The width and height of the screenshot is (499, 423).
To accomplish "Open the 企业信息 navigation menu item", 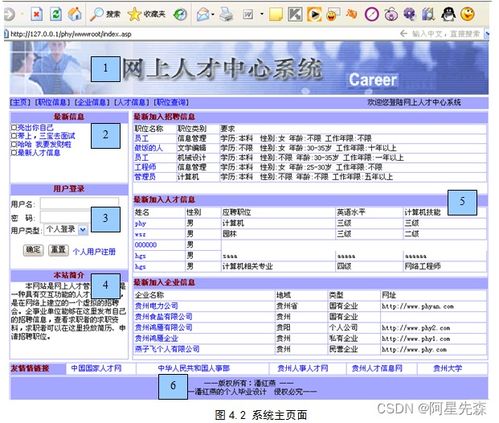I will pyautogui.click(x=92, y=102).
